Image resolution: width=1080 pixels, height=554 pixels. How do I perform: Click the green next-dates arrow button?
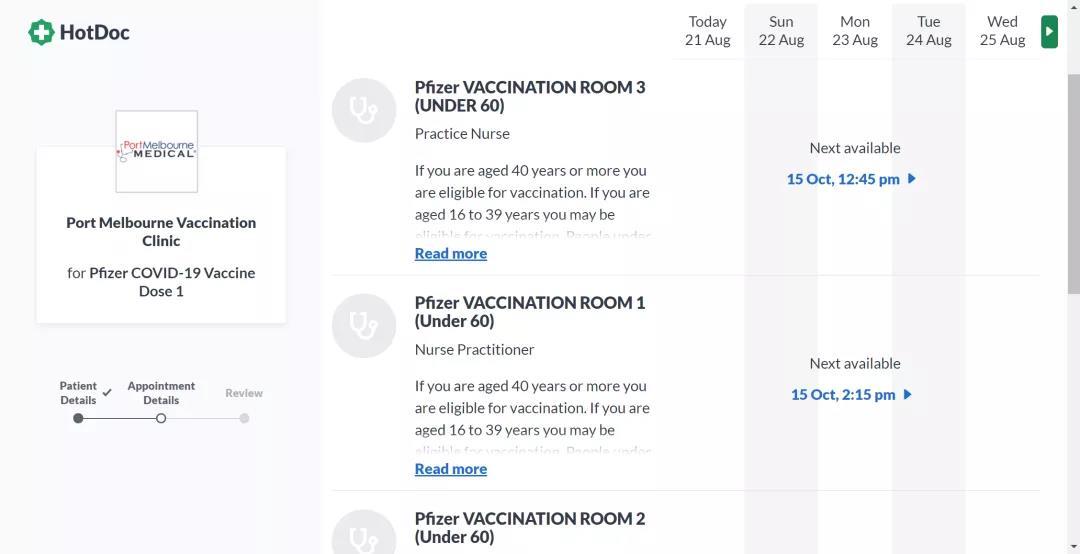pos(1049,31)
